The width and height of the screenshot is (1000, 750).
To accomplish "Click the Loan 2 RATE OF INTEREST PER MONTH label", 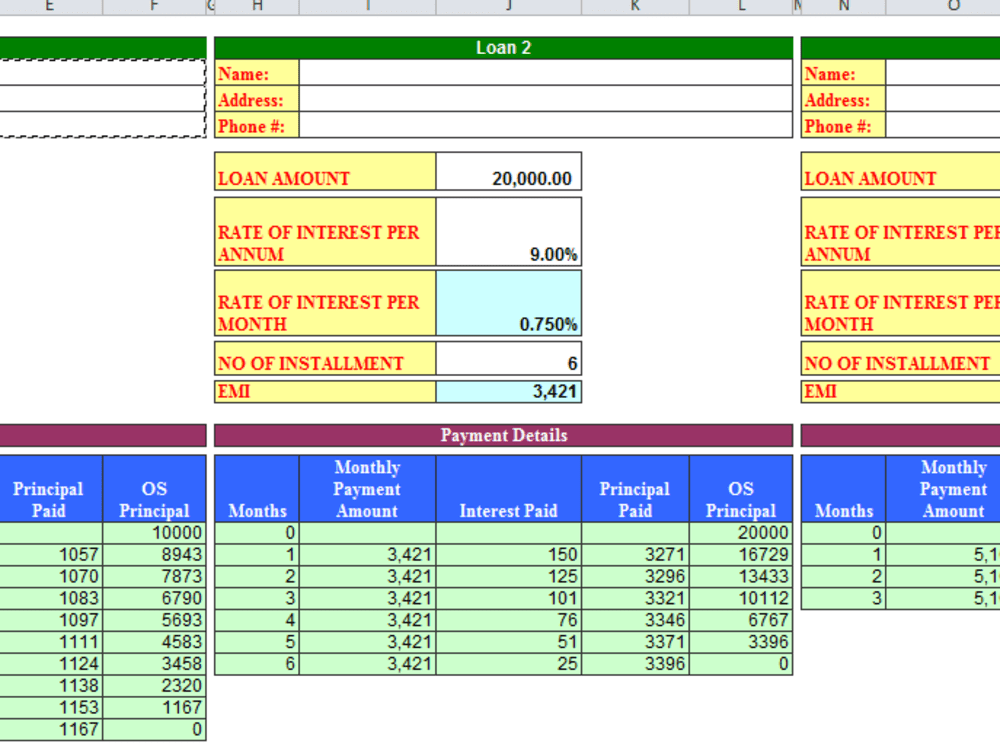I will (325, 304).
